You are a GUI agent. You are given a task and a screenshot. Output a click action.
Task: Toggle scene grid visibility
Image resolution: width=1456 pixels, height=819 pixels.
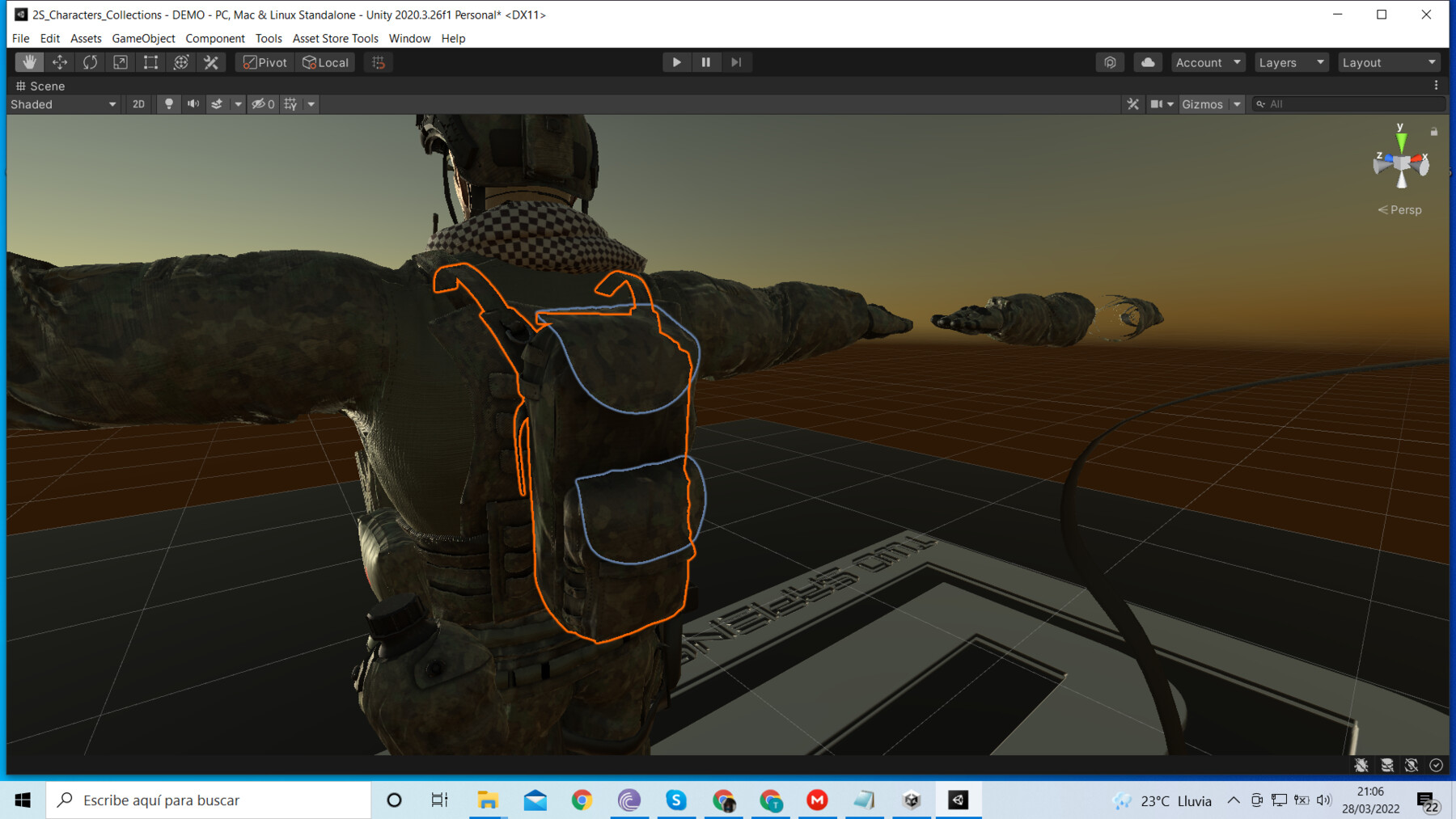290,104
